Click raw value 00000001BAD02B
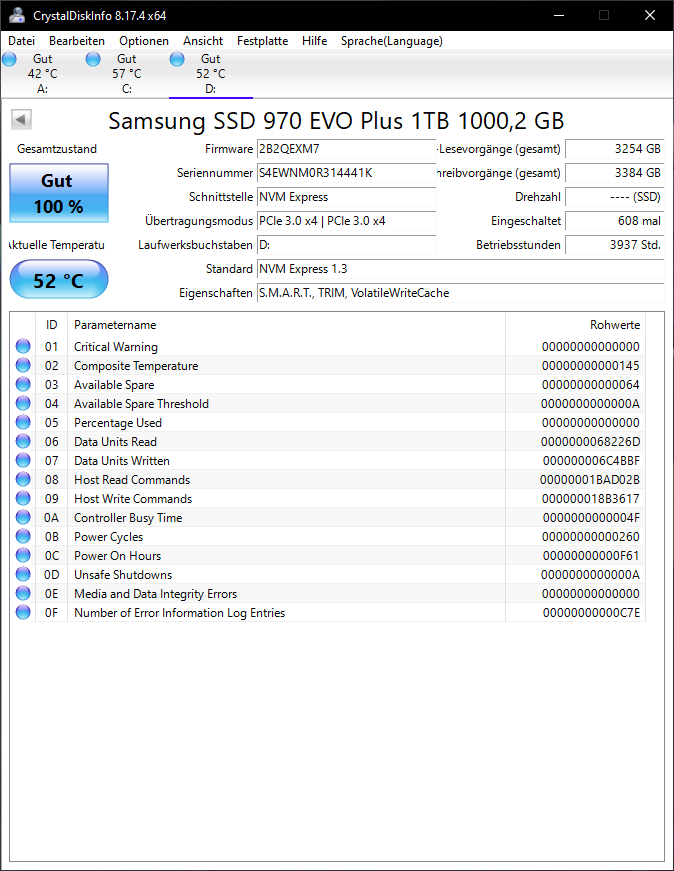The height and width of the screenshot is (871, 674). tap(590, 479)
